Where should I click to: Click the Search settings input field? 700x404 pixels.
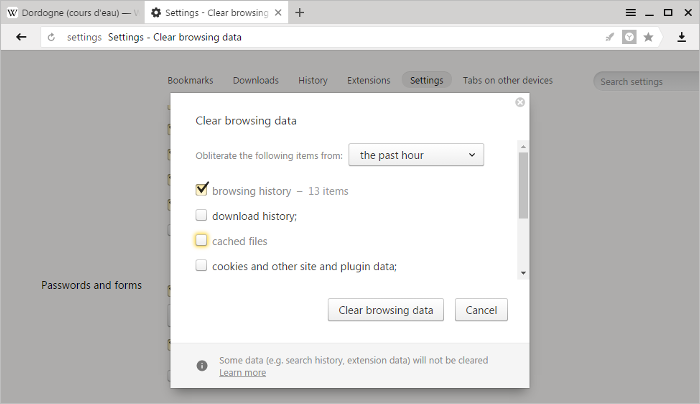647,81
